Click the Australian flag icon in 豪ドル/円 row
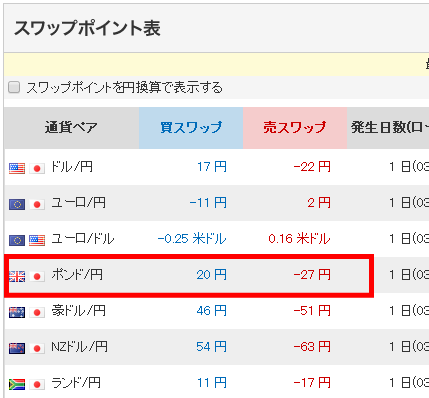 pos(17,312)
